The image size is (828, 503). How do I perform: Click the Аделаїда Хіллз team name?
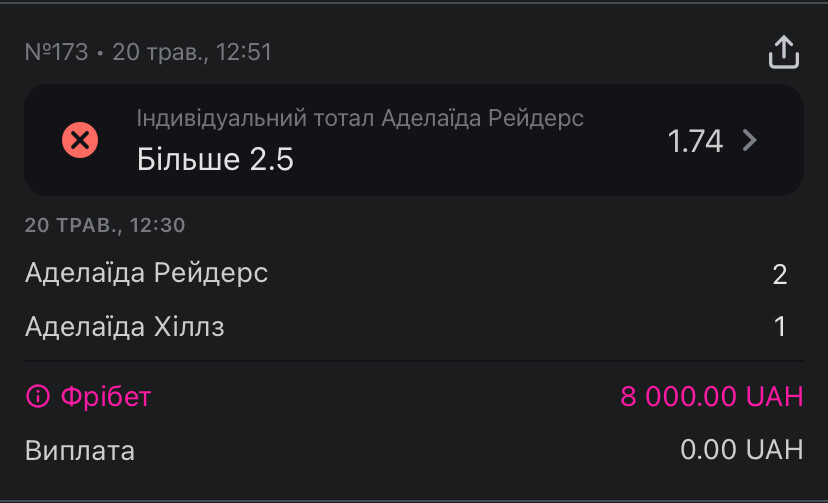click(x=125, y=327)
